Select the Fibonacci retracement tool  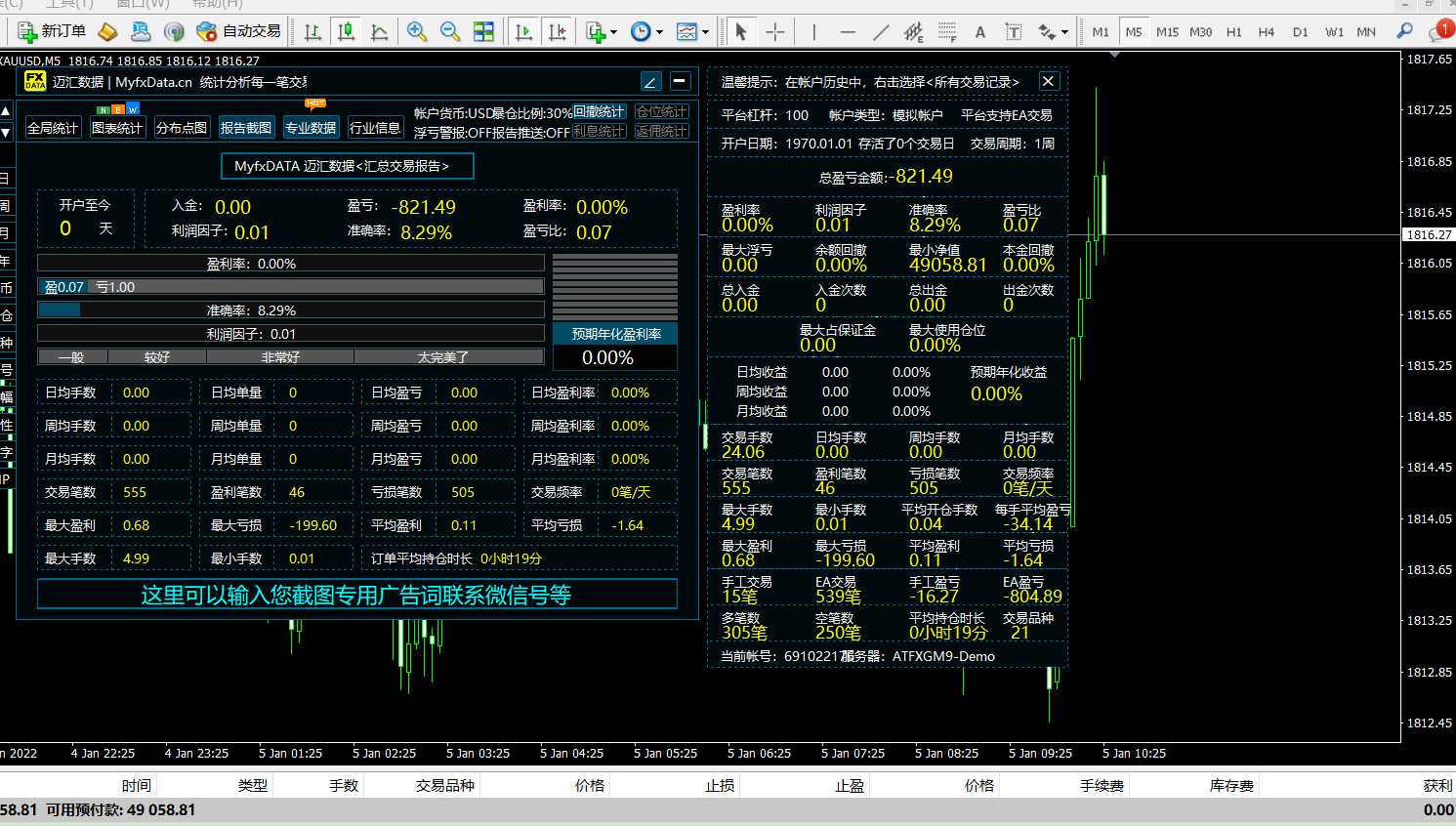946,32
